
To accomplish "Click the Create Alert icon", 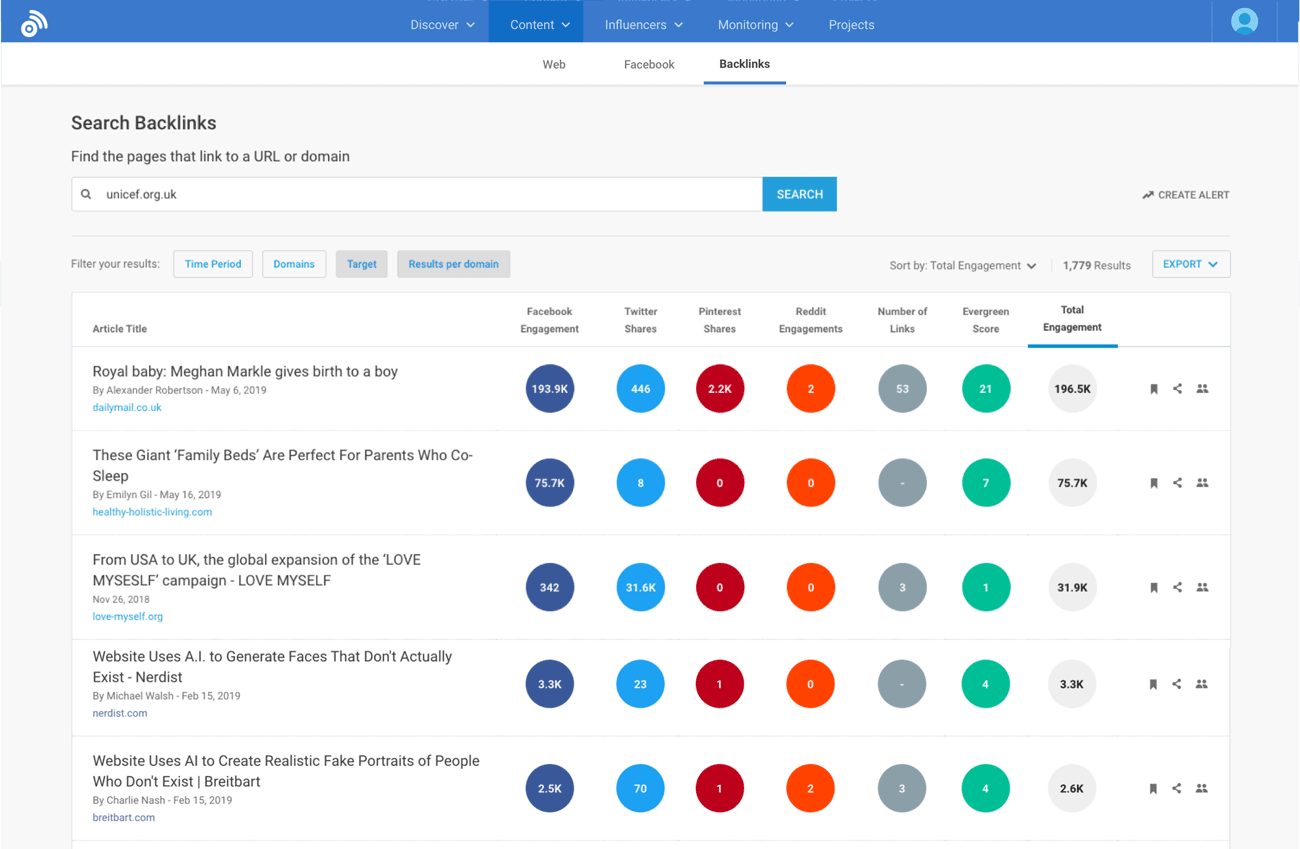I will 1149,194.
